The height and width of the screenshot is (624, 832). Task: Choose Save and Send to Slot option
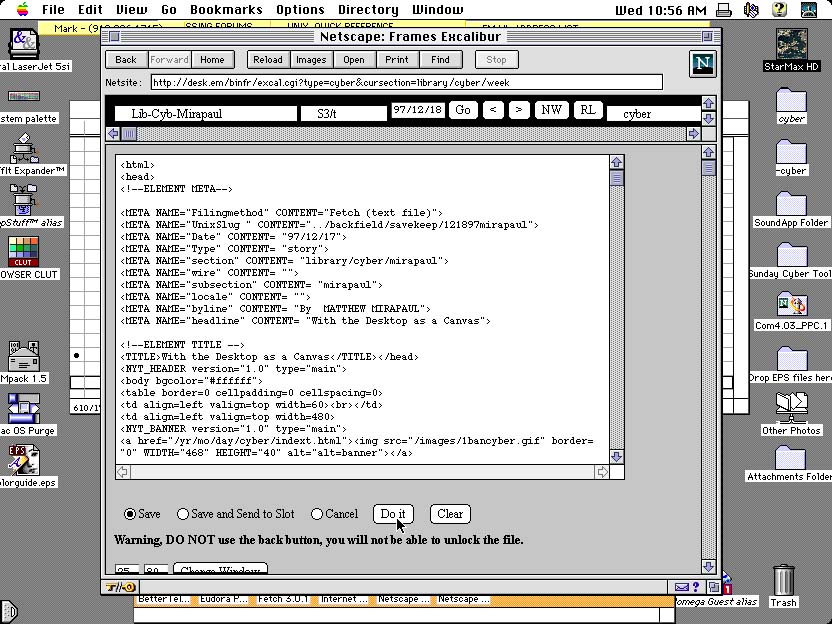pyautogui.click(x=183, y=514)
